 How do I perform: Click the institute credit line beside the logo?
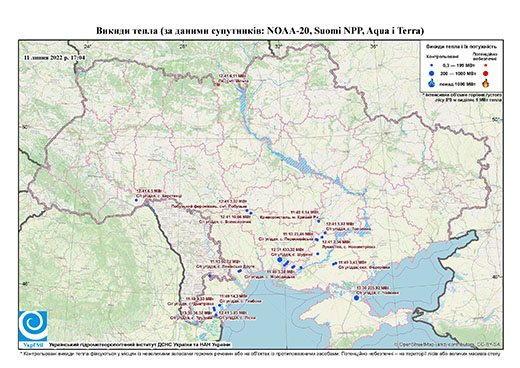pyautogui.click(x=139, y=344)
